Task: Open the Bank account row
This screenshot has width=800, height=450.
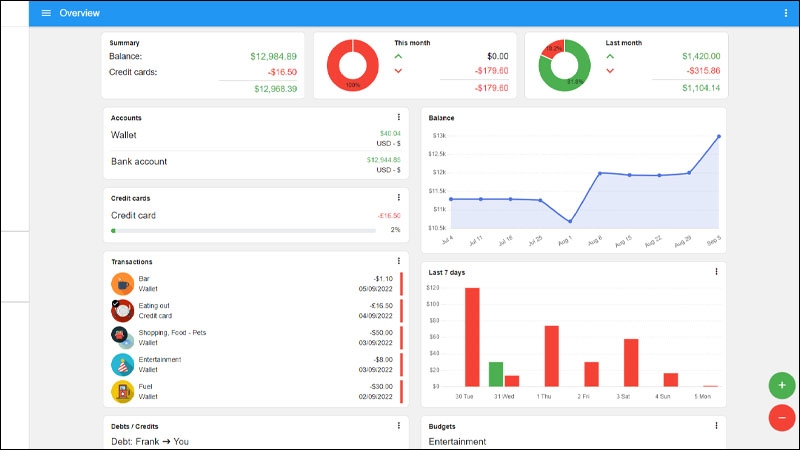Action: pyautogui.click(x=256, y=164)
